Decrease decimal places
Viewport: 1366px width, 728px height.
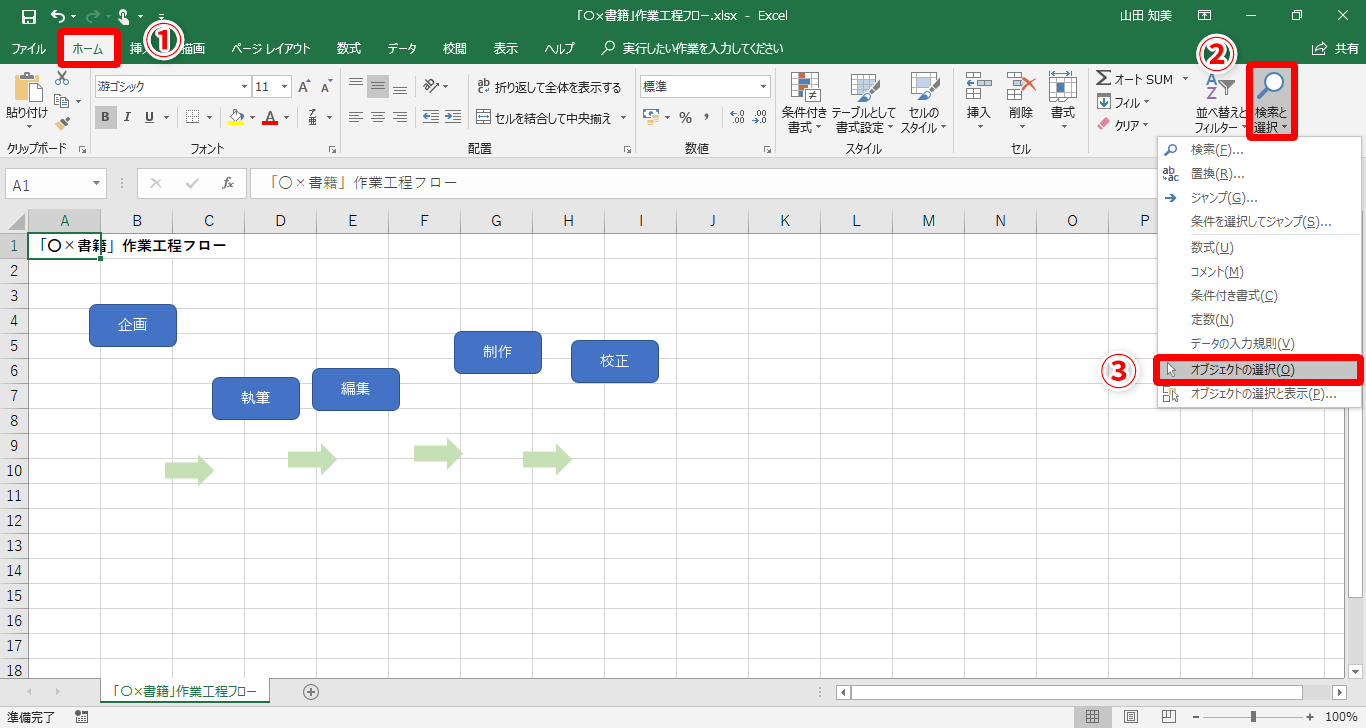760,117
